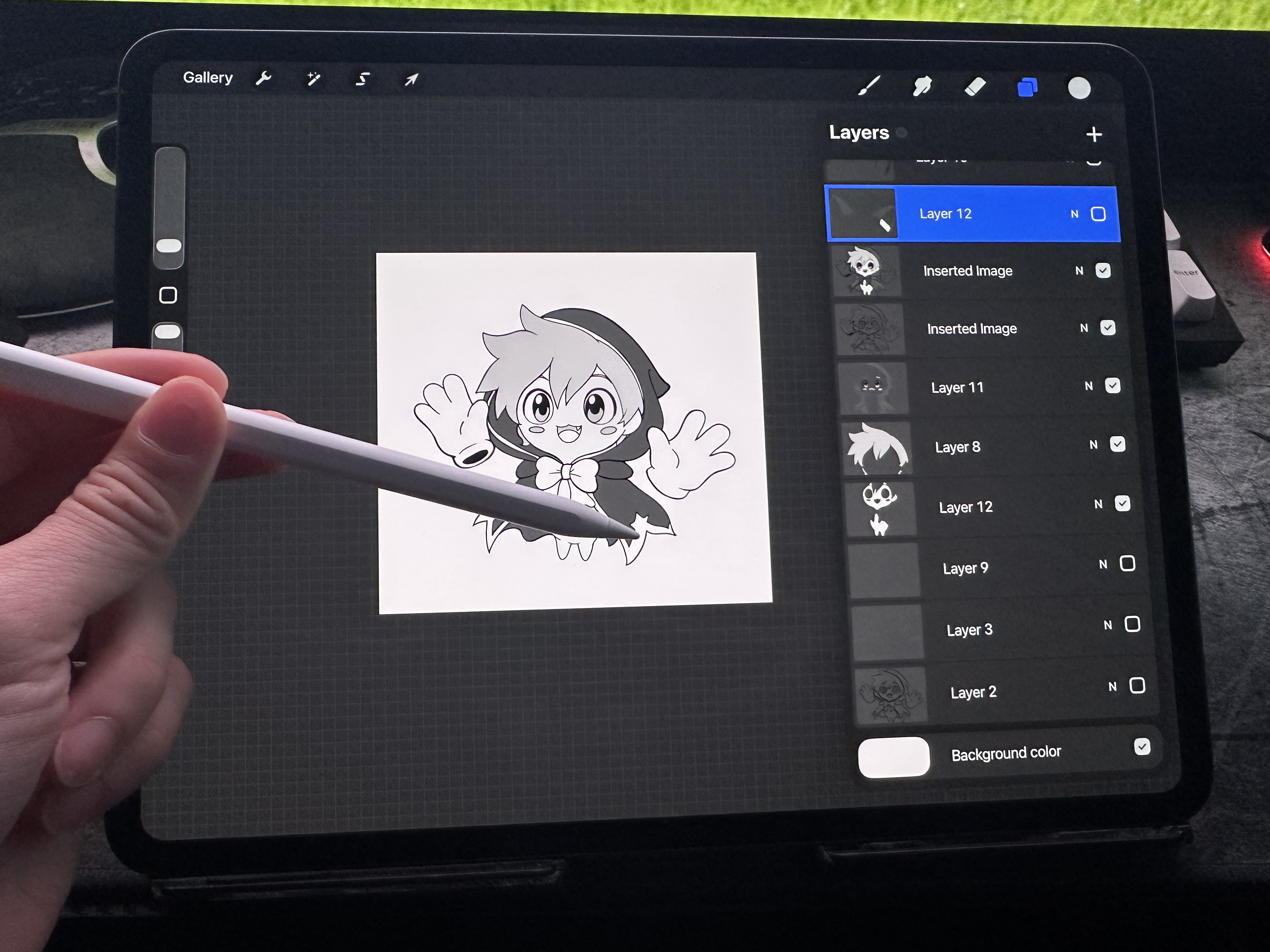This screenshot has width=1270, height=952.
Task: Show the highlighted blue Layer 12 using its checkbox
Action: (x=1098, y=214)
